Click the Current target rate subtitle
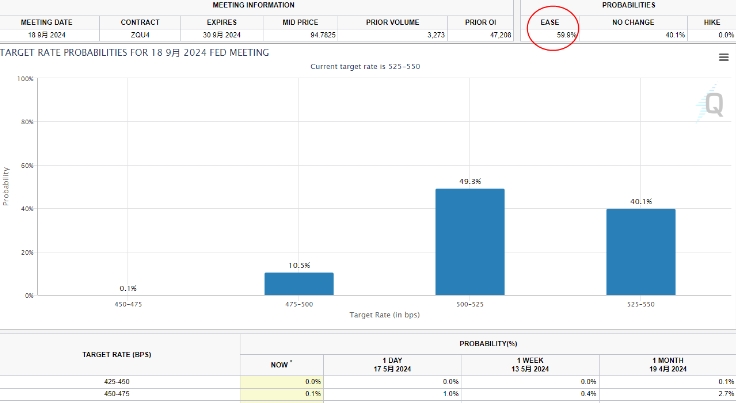The image size is (743, 403). [365, 67]
